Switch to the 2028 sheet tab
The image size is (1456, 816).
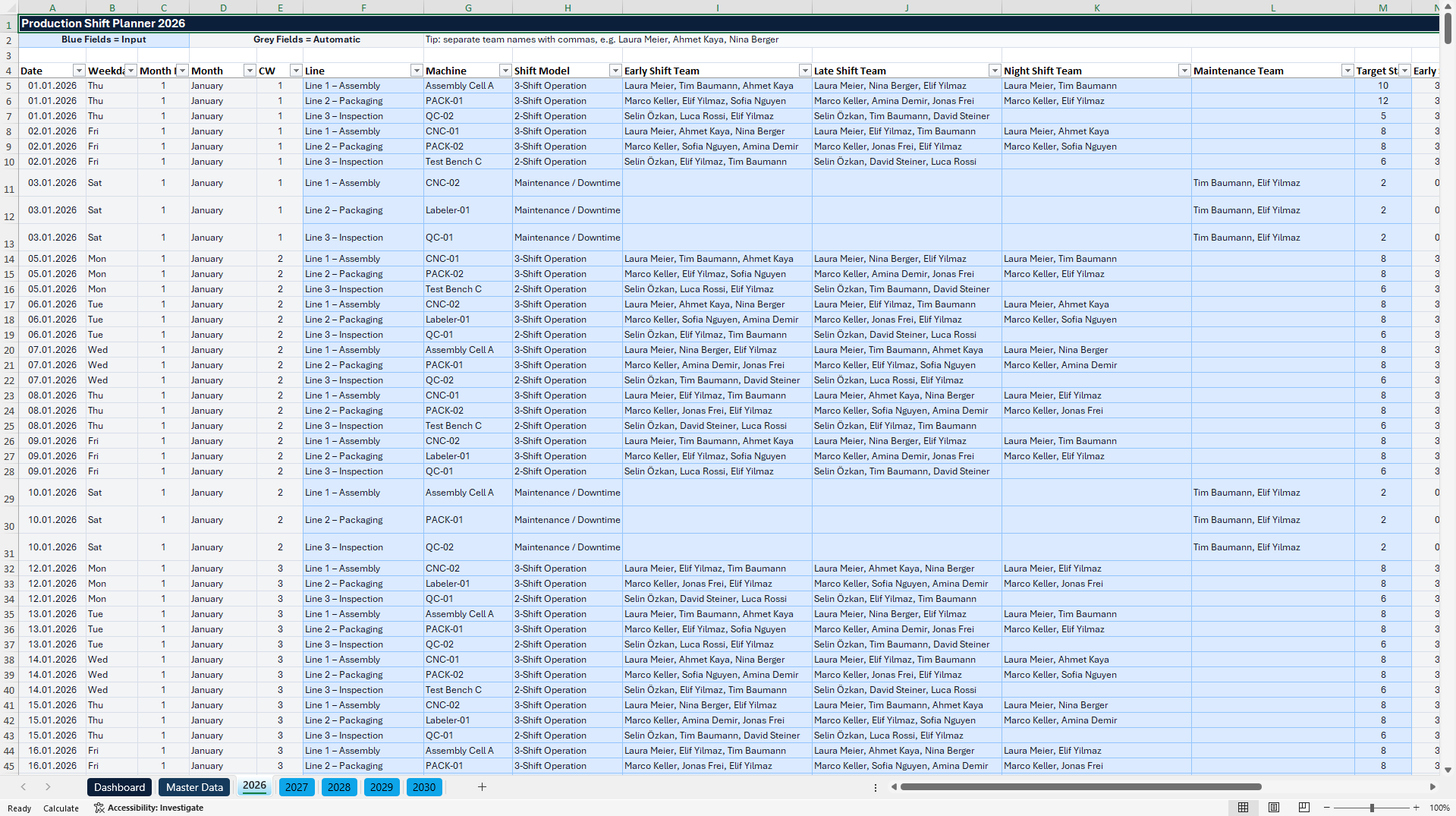[x=339, y=787]
